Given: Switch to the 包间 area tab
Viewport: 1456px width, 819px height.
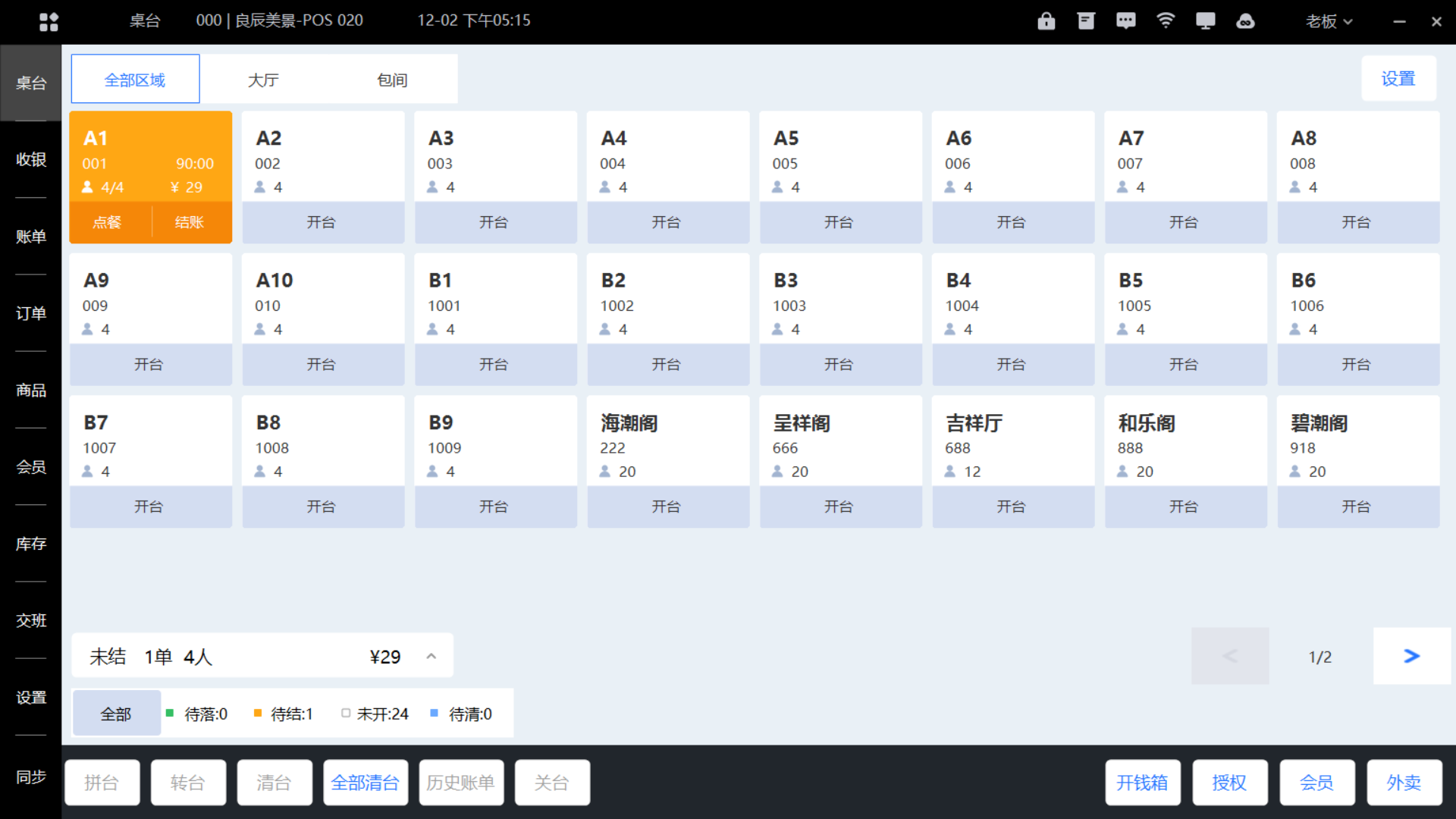Looking at the screenshot, I should tap(392, 80).
